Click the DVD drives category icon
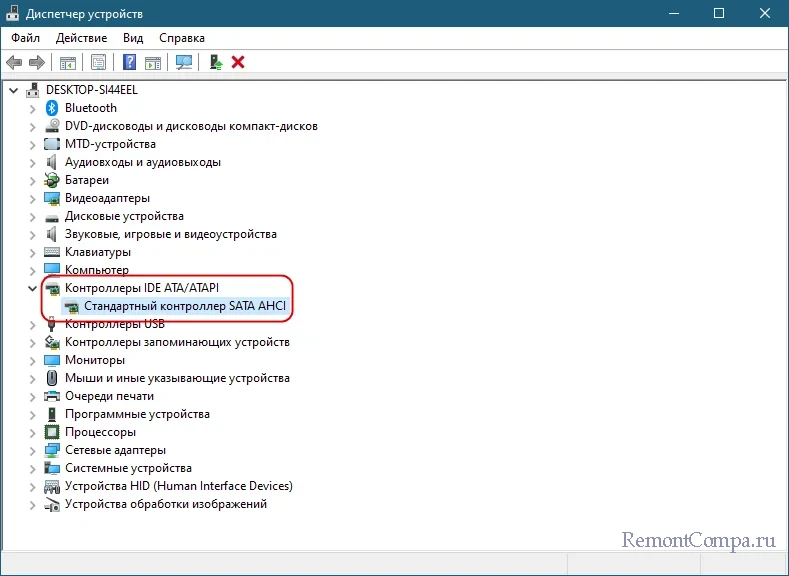The width and height of the screenshot is (789, 576). pos(52,126)
